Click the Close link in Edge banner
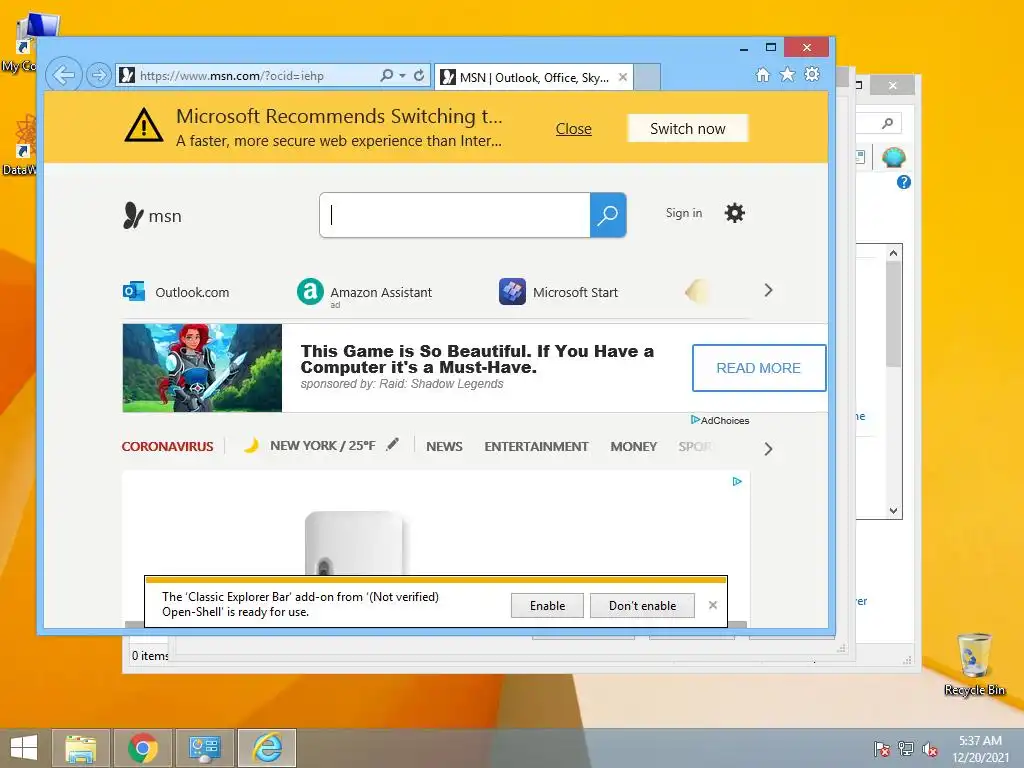 pyautogui.click(x=573, y=129)
